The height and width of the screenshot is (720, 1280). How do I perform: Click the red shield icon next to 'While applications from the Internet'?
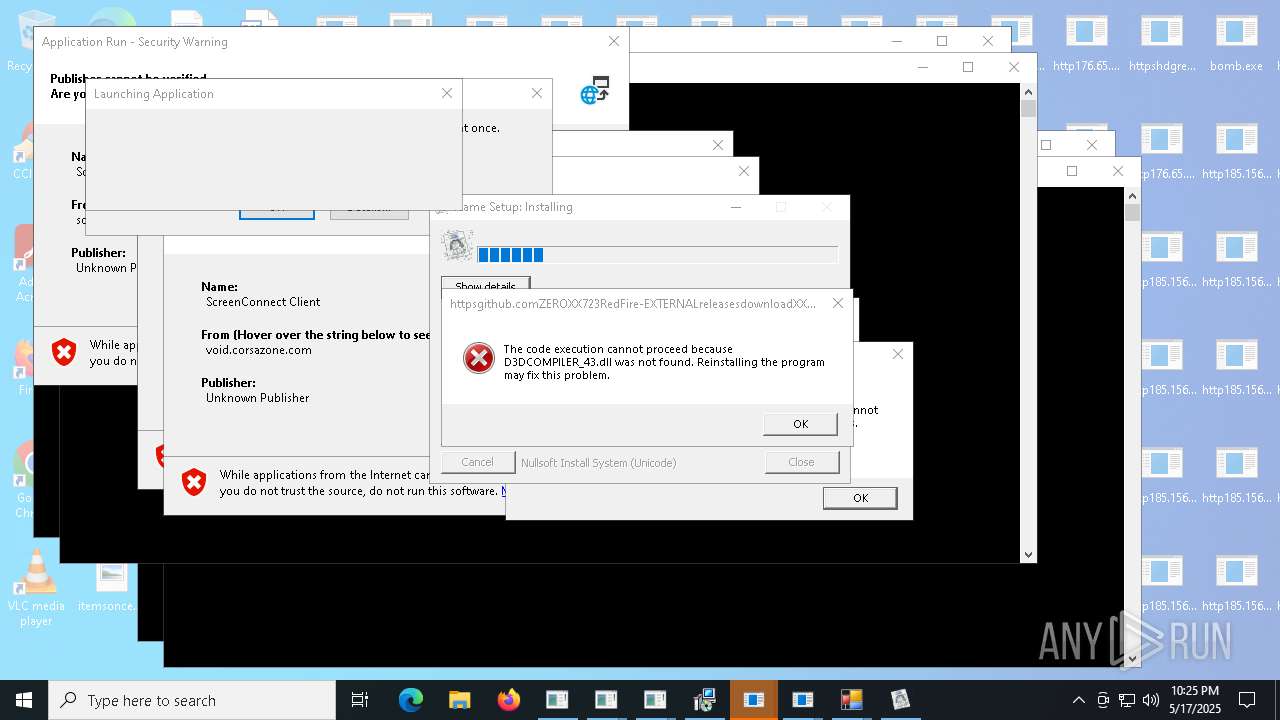pyautogui.click(x=194, y=483)
